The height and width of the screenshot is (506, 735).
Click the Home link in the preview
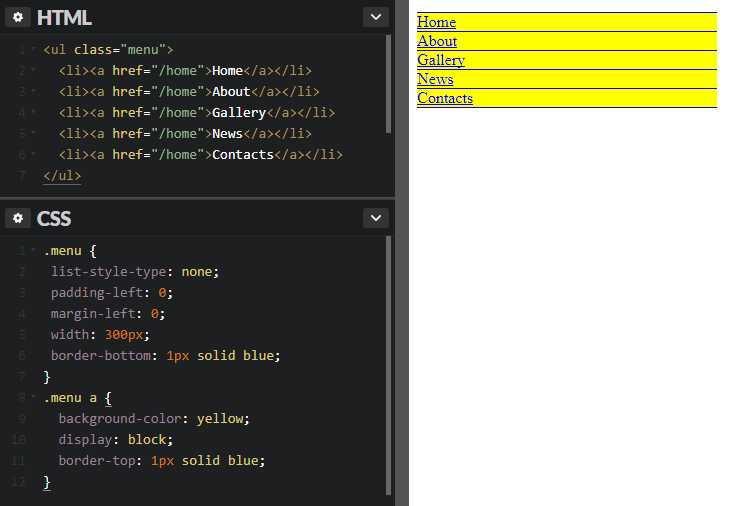pyautogui.click(x=436, y=22)
